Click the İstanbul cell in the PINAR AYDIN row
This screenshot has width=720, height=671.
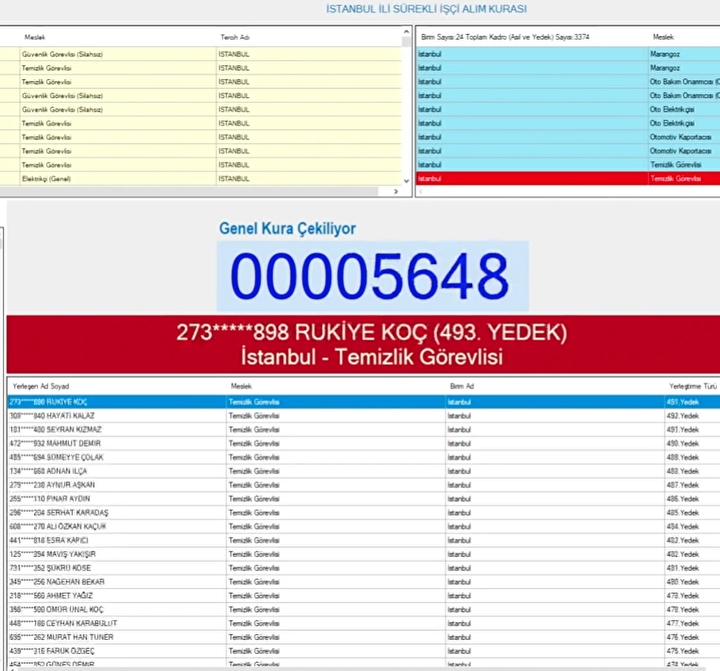555,499
